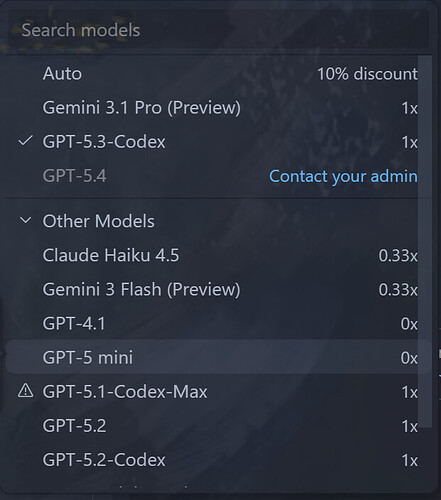Open the Contact your admin link
441x500 pixels.
pyautogui.click(x=343, y=176)
